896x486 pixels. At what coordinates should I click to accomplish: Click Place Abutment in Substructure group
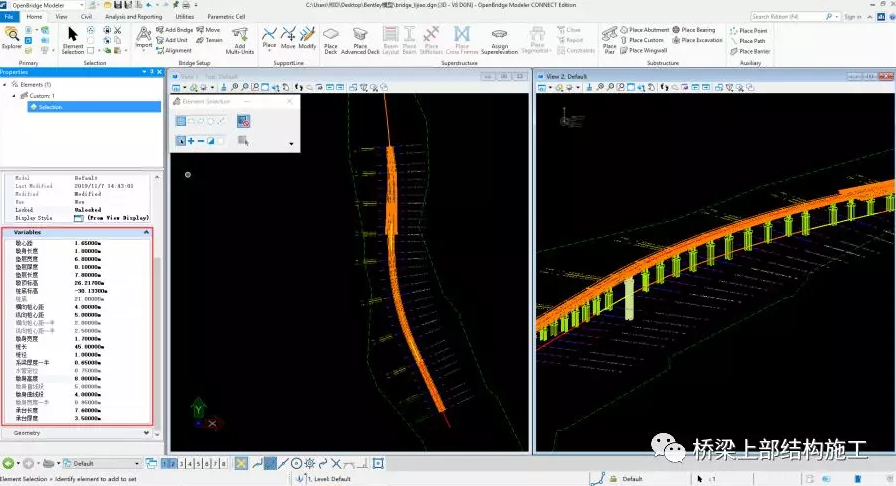pyautogui.click(x=645, y=30)
